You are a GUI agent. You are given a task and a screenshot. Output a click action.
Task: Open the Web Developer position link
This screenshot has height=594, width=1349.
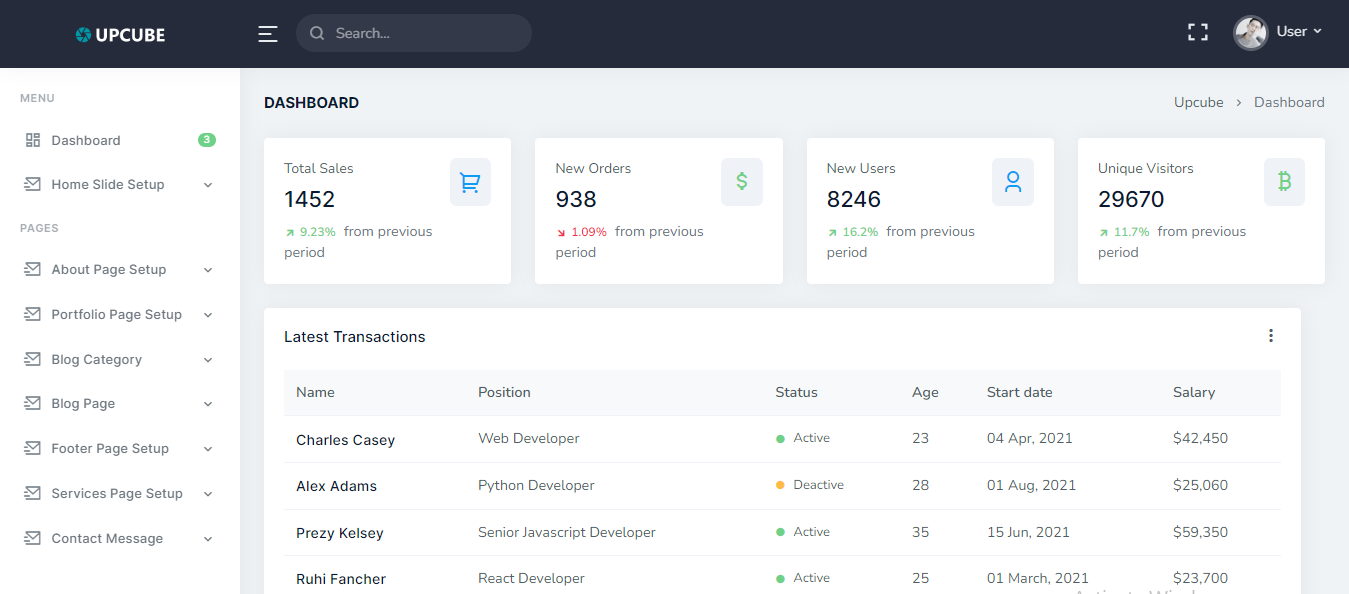pos(528,438)
